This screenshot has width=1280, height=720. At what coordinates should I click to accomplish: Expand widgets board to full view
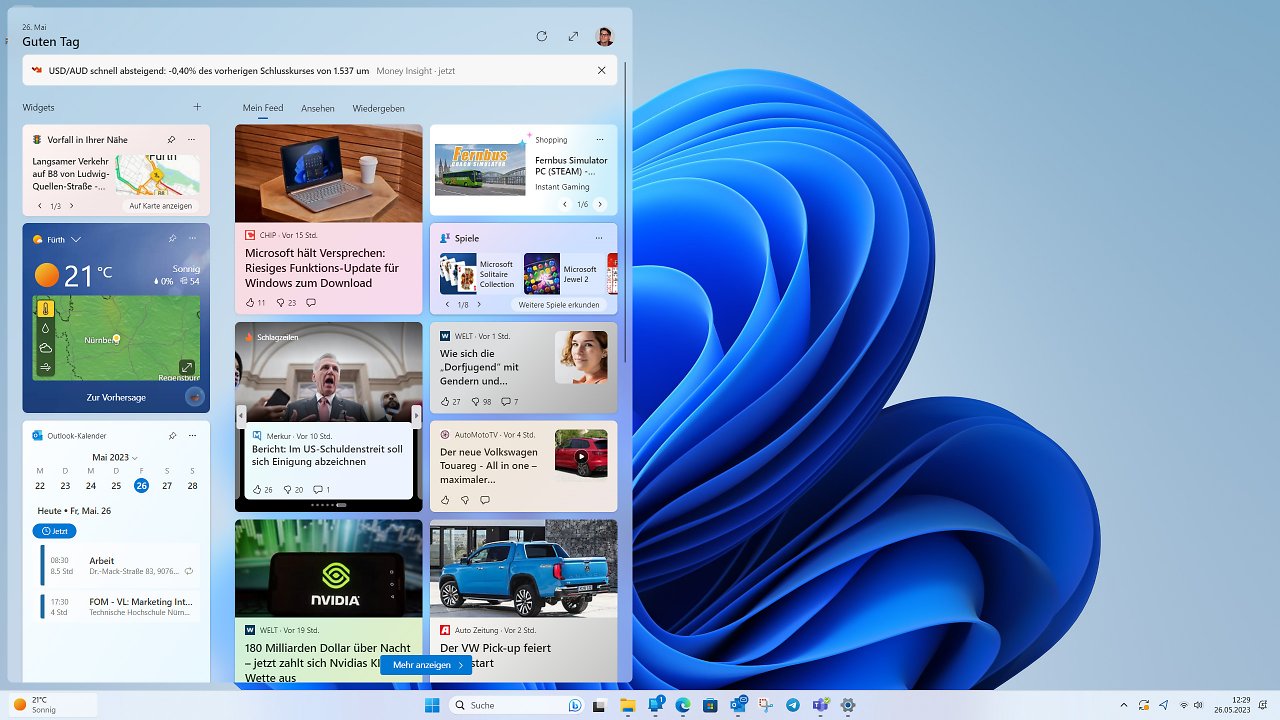(573, 36)
